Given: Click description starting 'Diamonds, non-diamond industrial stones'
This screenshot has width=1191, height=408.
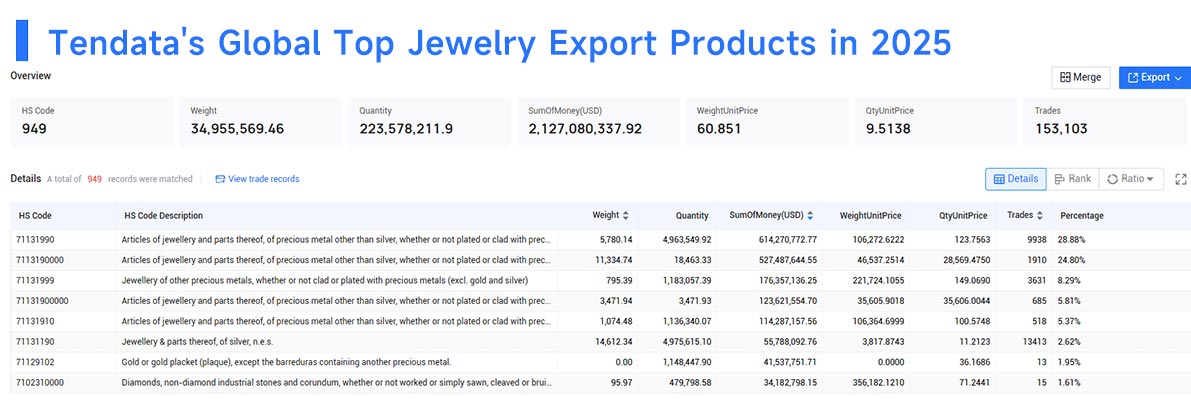Looking at the screenshot, I should (336, 383).
